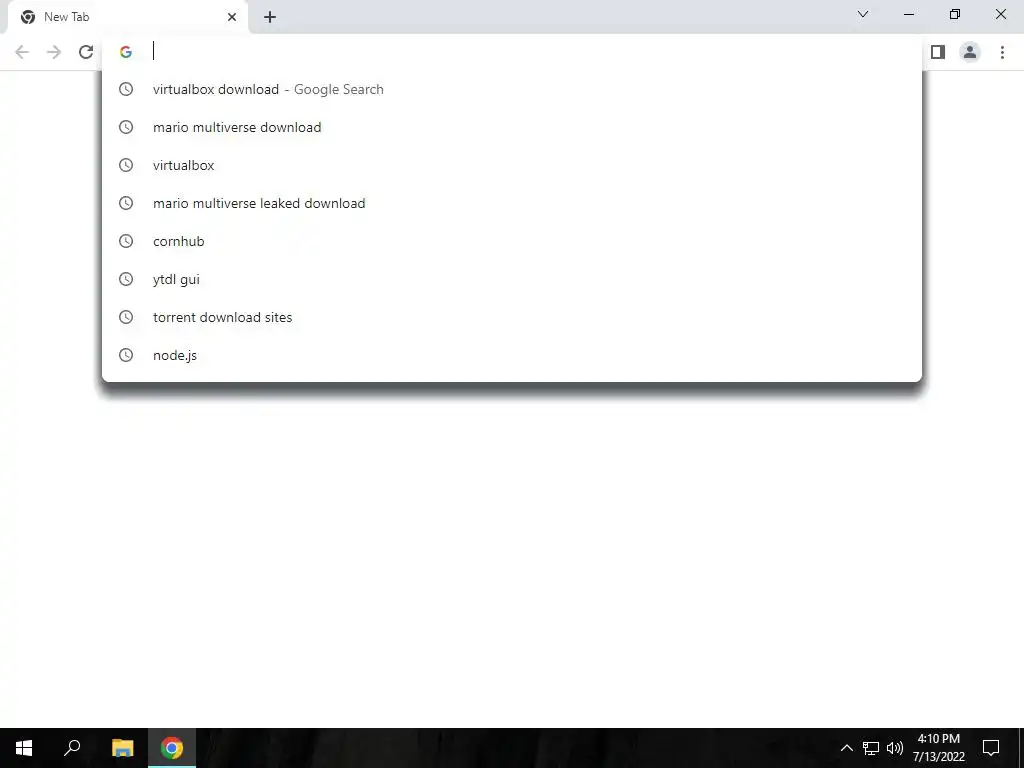Click the clock icon beside 'torrent download sites'

click(126, 317)
